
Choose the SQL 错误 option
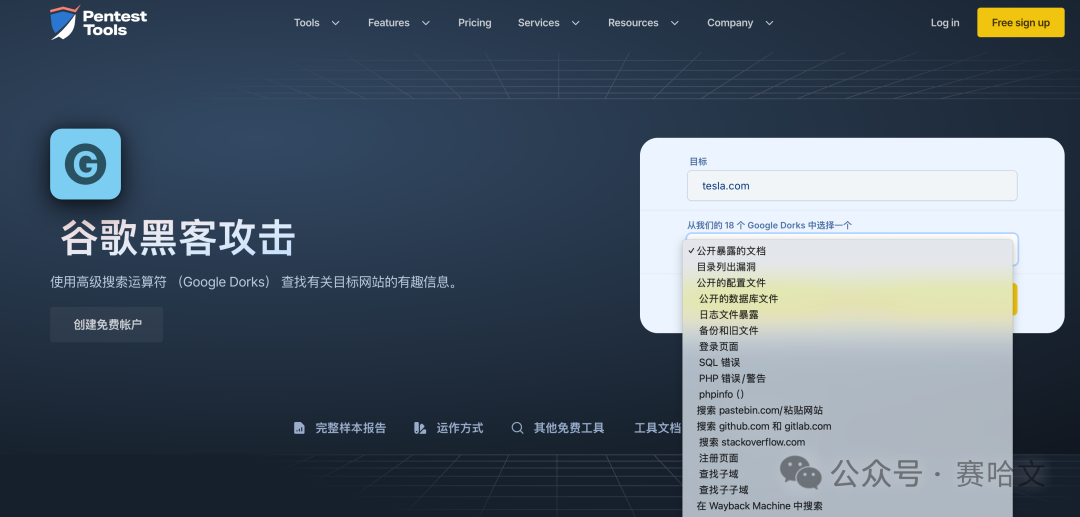click(x=847, y=362)
